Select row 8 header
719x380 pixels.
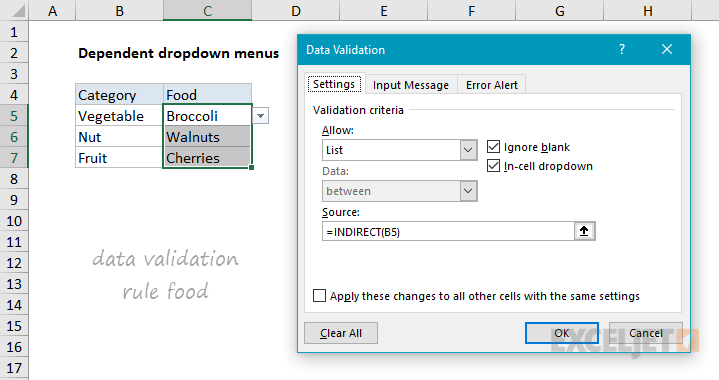click(x=14, y=179)
